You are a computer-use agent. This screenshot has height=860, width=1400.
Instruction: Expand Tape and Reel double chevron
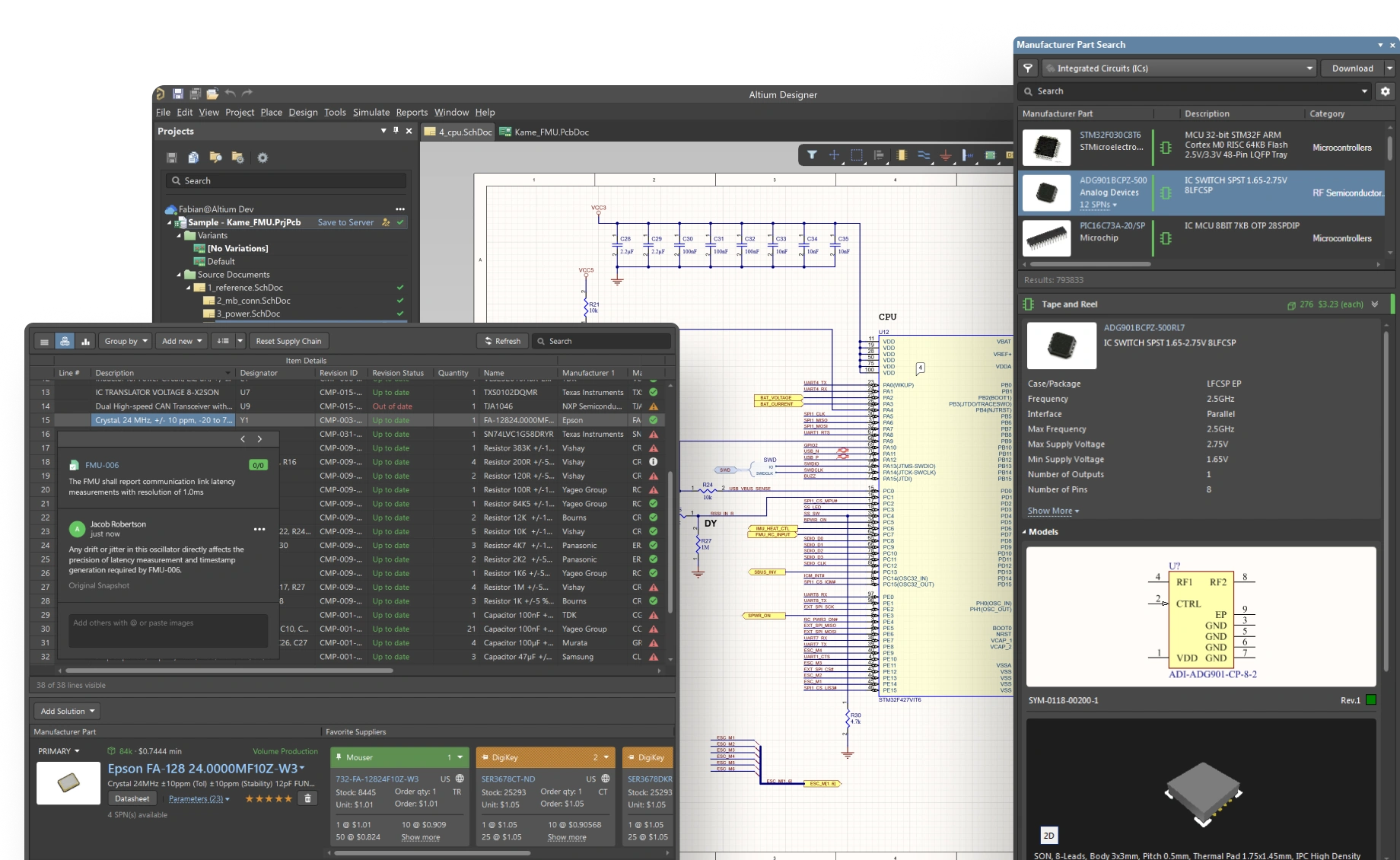pos(1375,304)
